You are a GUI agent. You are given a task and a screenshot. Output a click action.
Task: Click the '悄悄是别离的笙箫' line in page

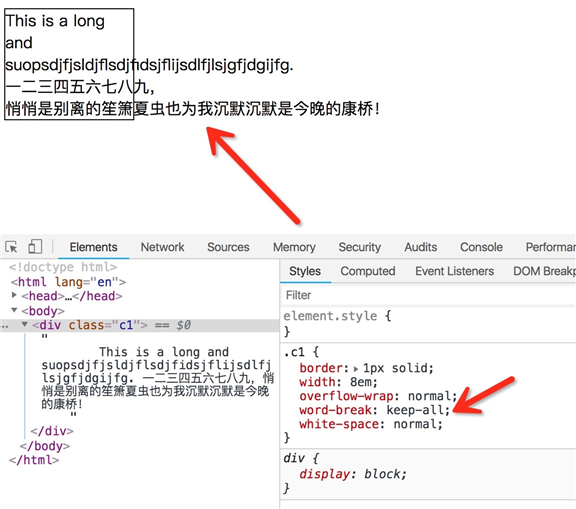click(x=192, y=109)
